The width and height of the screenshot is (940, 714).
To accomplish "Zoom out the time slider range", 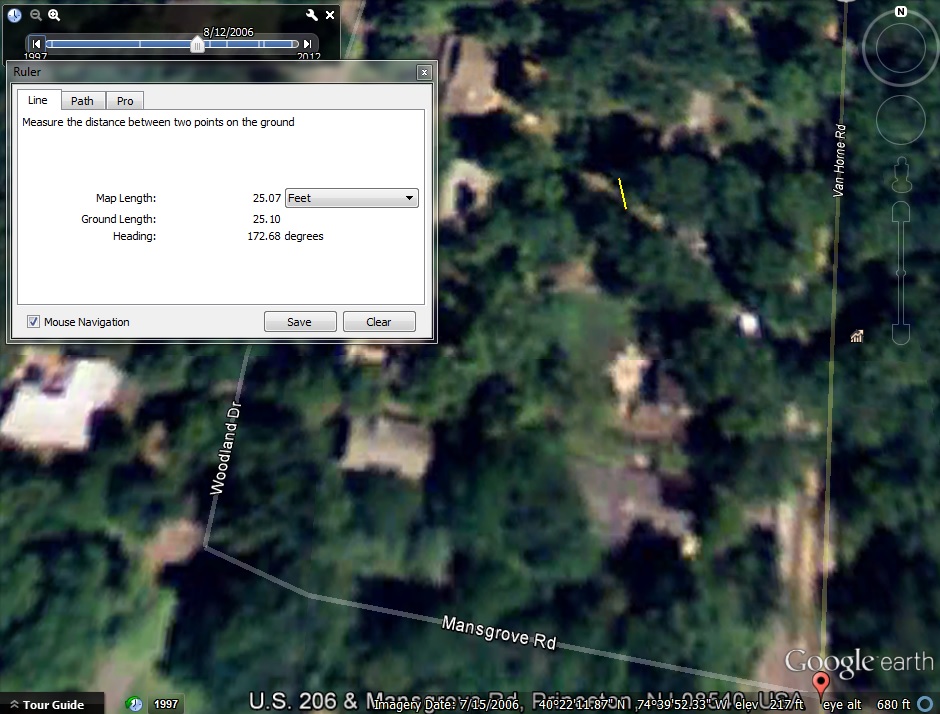I will (35, 15).
